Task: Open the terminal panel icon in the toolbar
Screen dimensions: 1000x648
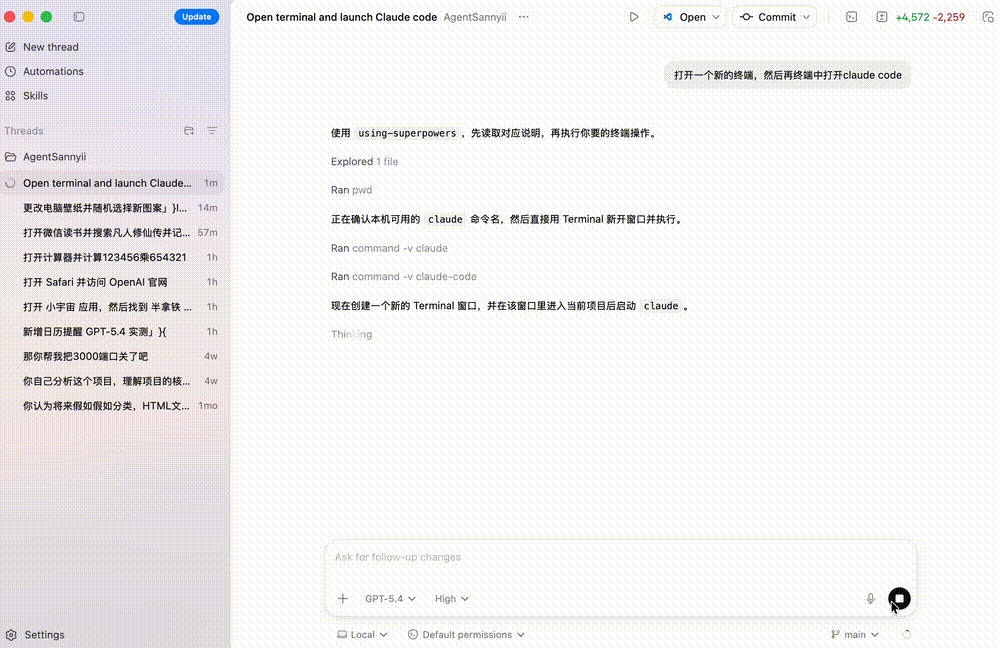Action: coord(850,17)
